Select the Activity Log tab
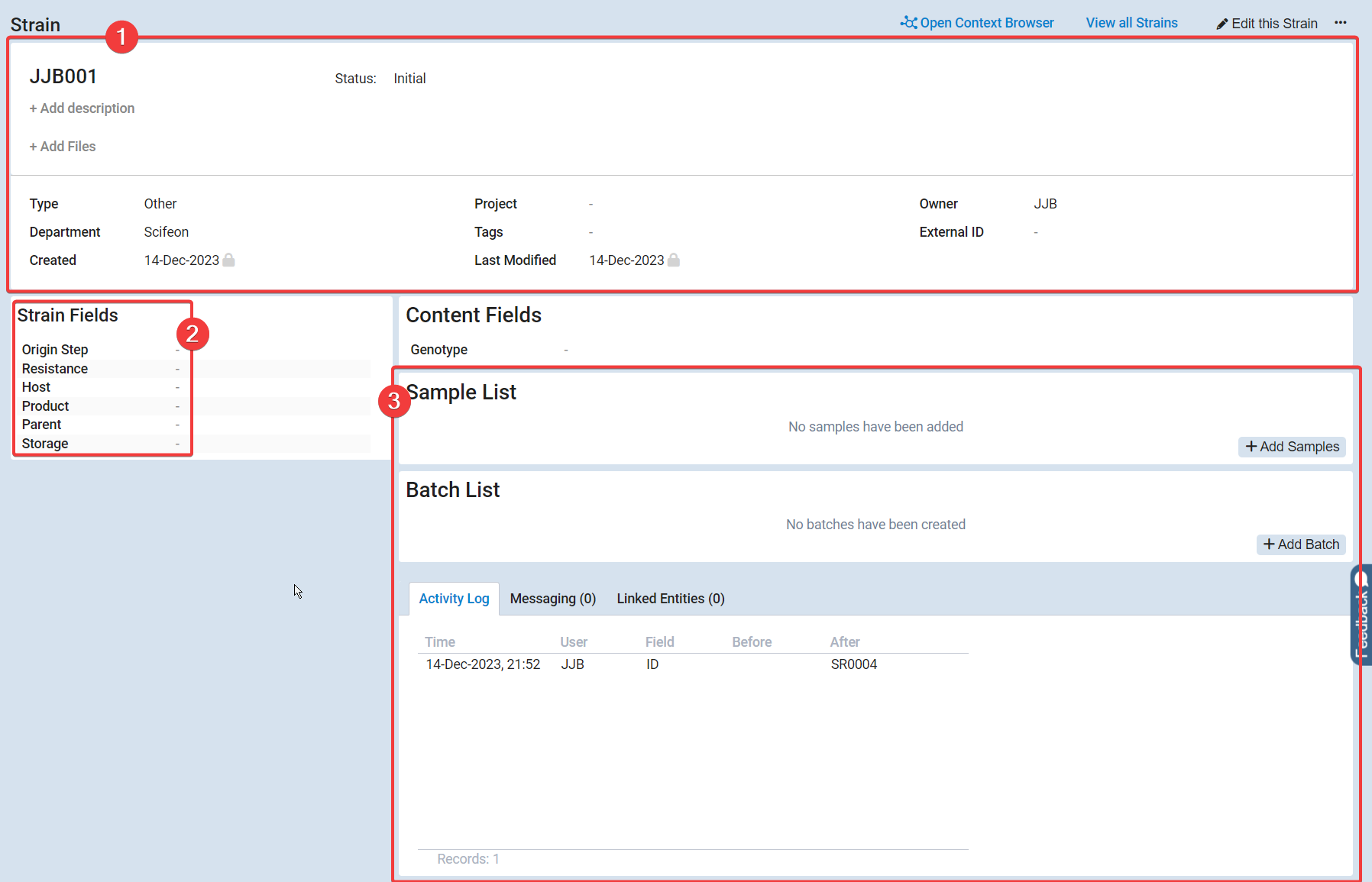This screenshot has width=1372, height=882. tap(454, 599)
